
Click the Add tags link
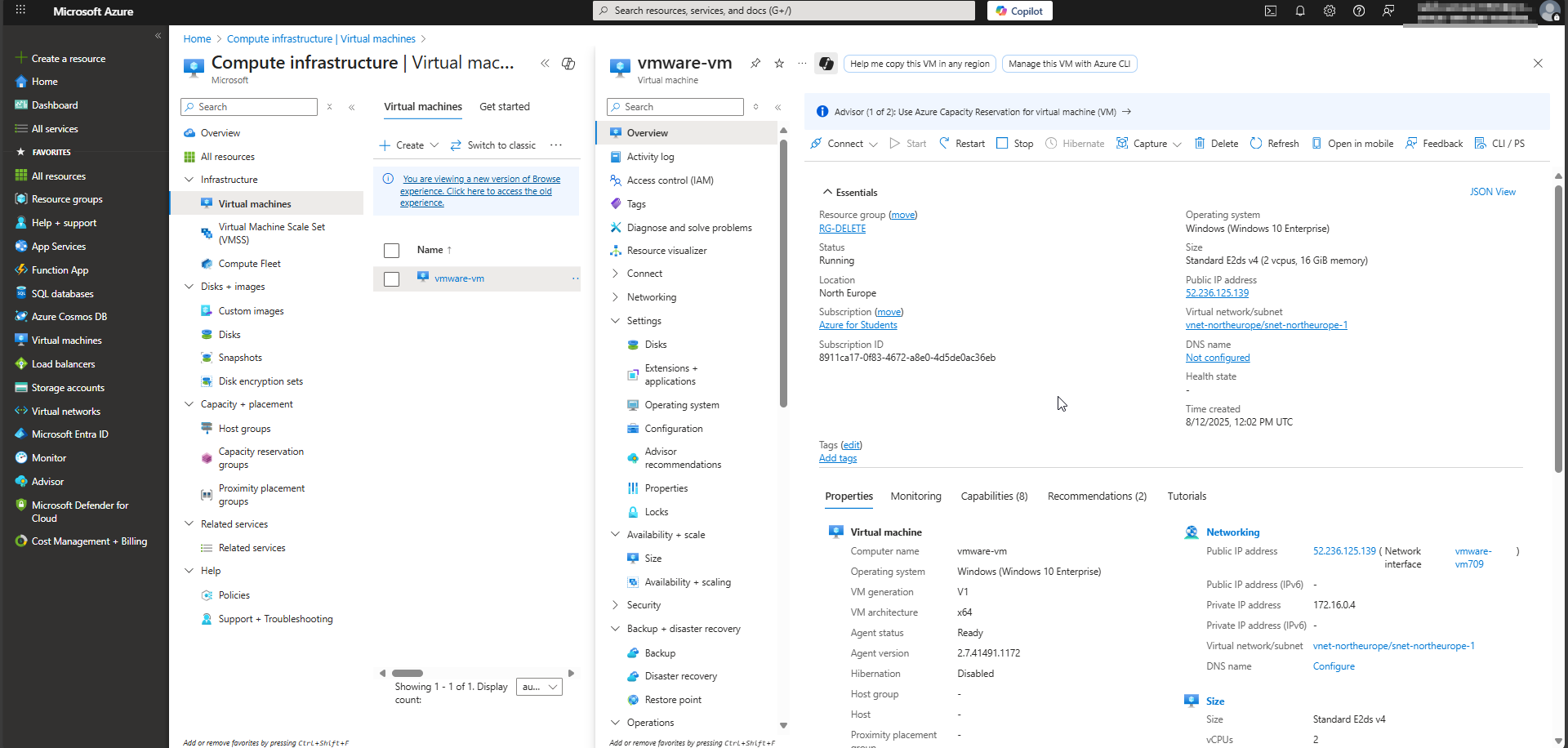tap(838, 458)
